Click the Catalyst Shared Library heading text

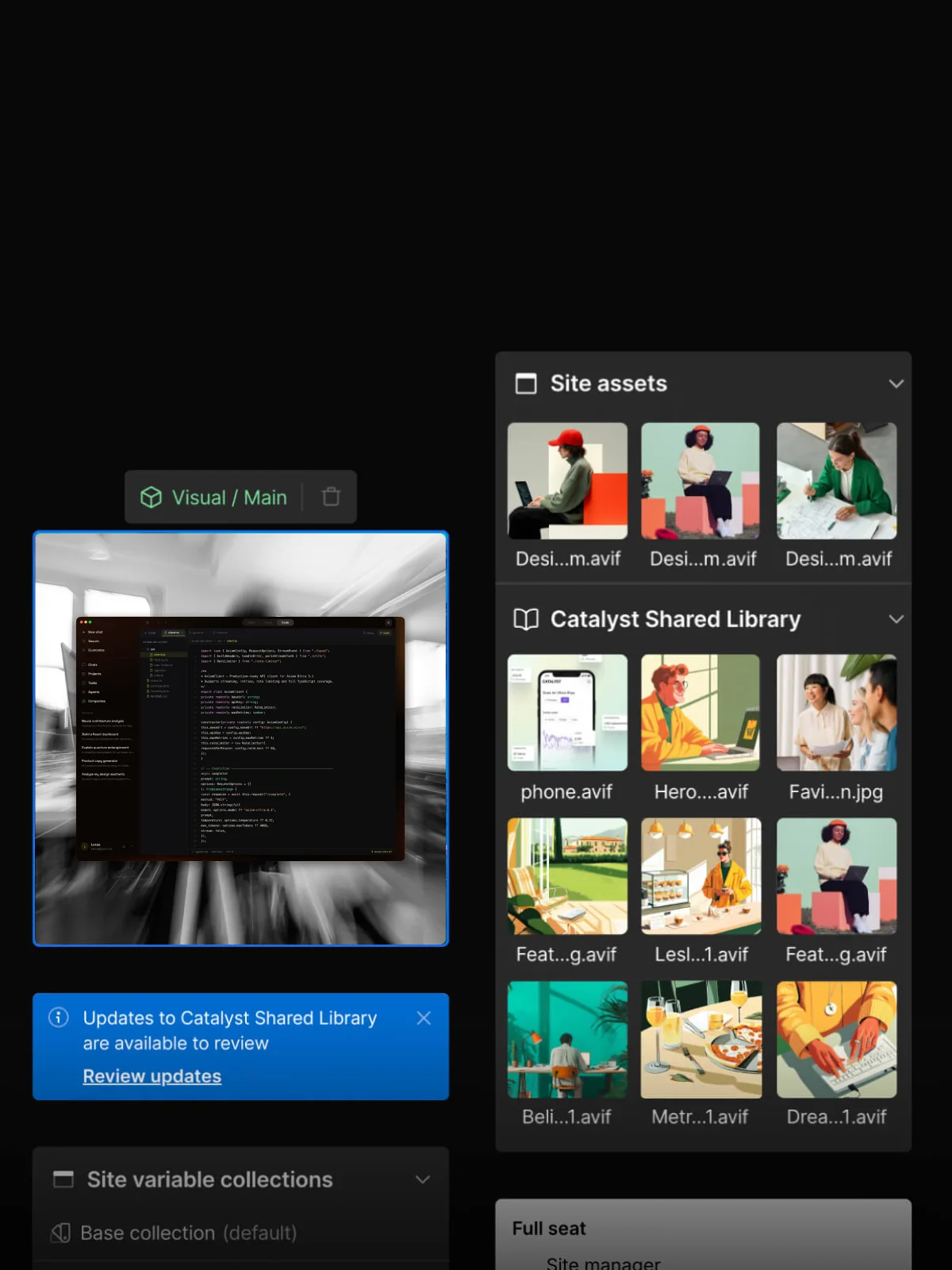pos(676,619)
